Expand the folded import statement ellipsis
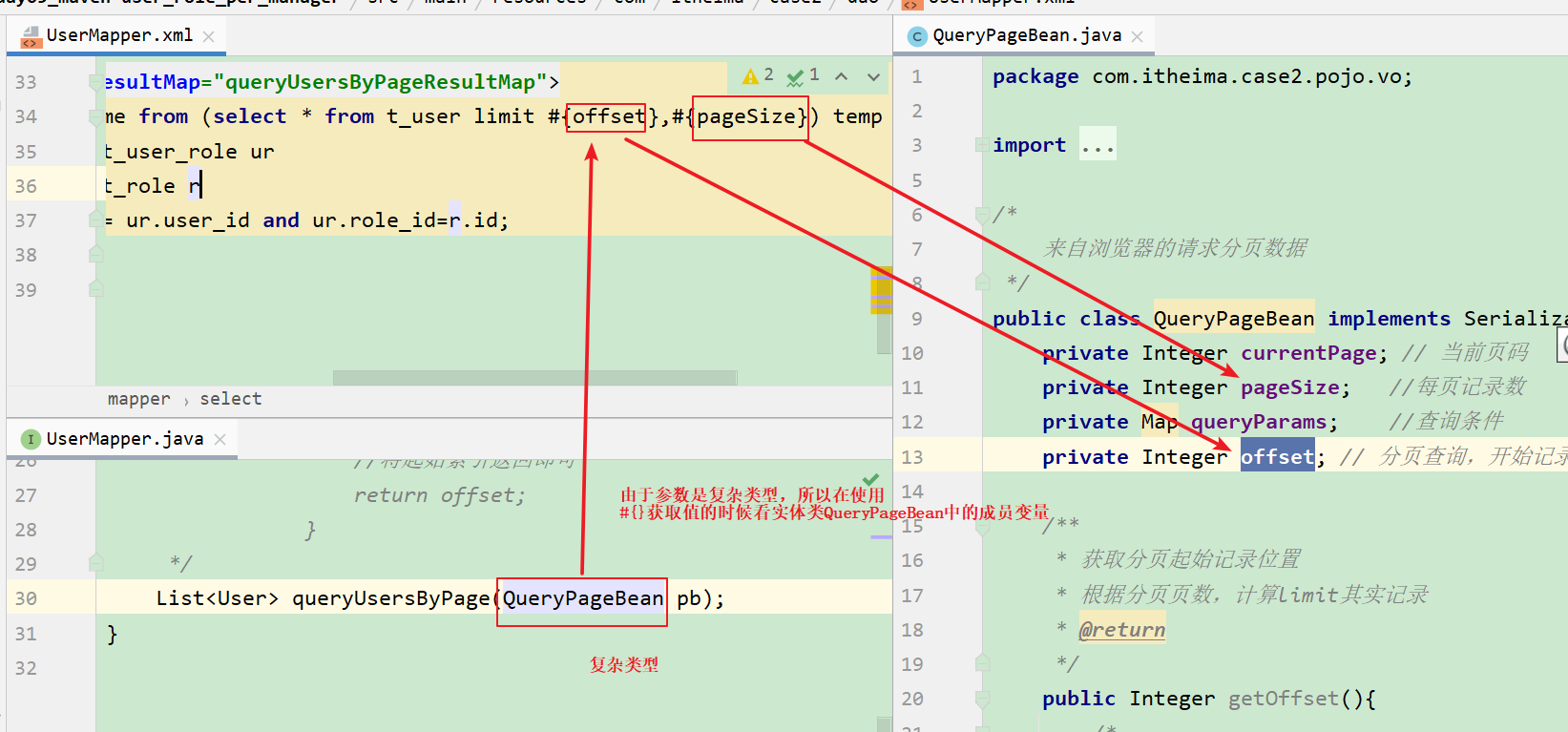Screen dimensions: 1568x732 [x=1098, y=145]
